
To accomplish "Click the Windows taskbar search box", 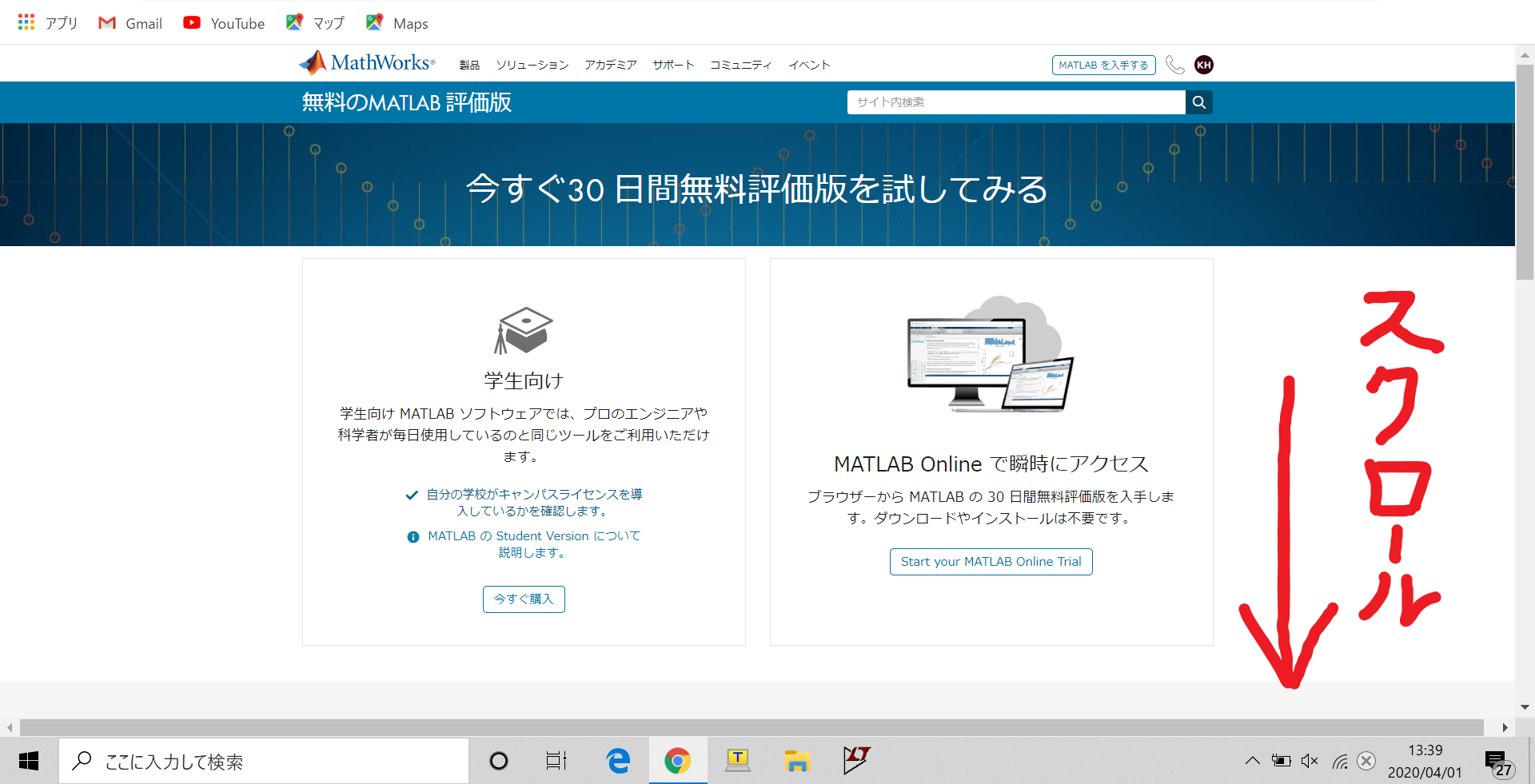I will (x=264, y=761).
